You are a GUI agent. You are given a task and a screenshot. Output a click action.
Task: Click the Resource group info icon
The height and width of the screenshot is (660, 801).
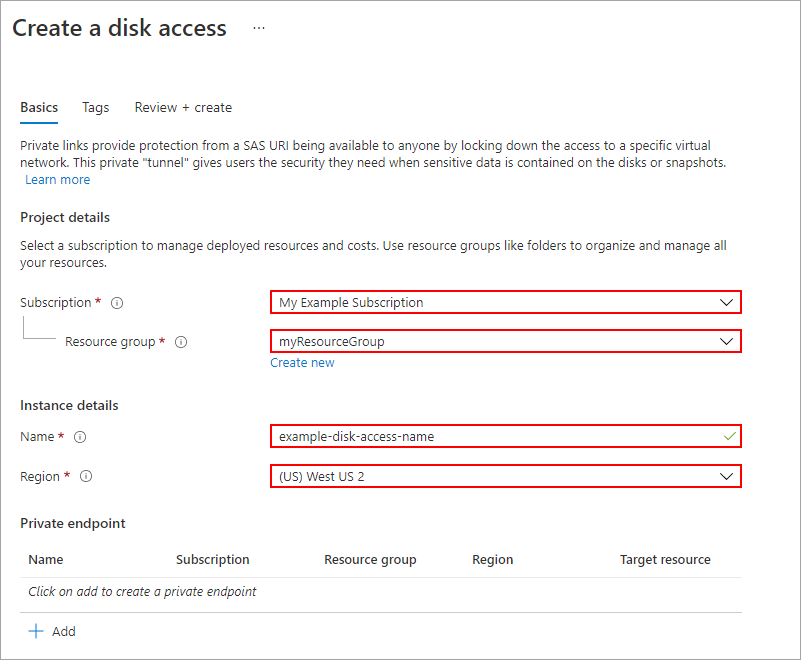[x=181, y=342]
